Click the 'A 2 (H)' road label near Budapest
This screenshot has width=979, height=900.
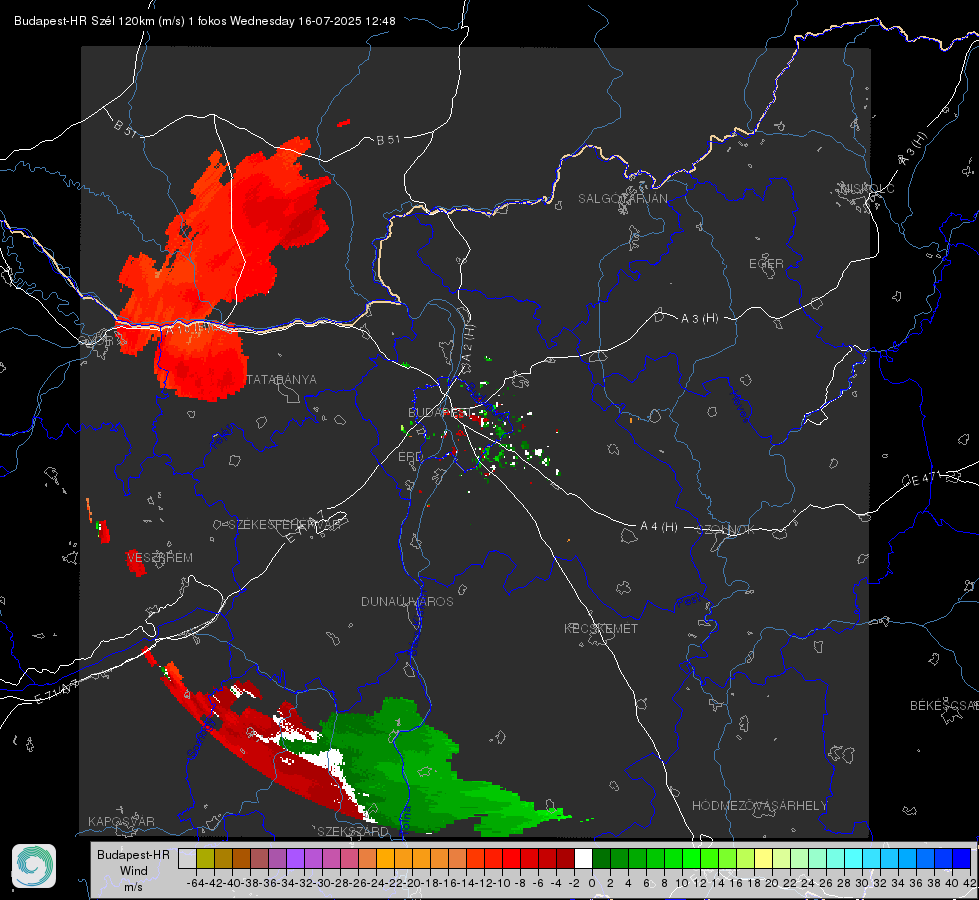[x=468, y=344]
